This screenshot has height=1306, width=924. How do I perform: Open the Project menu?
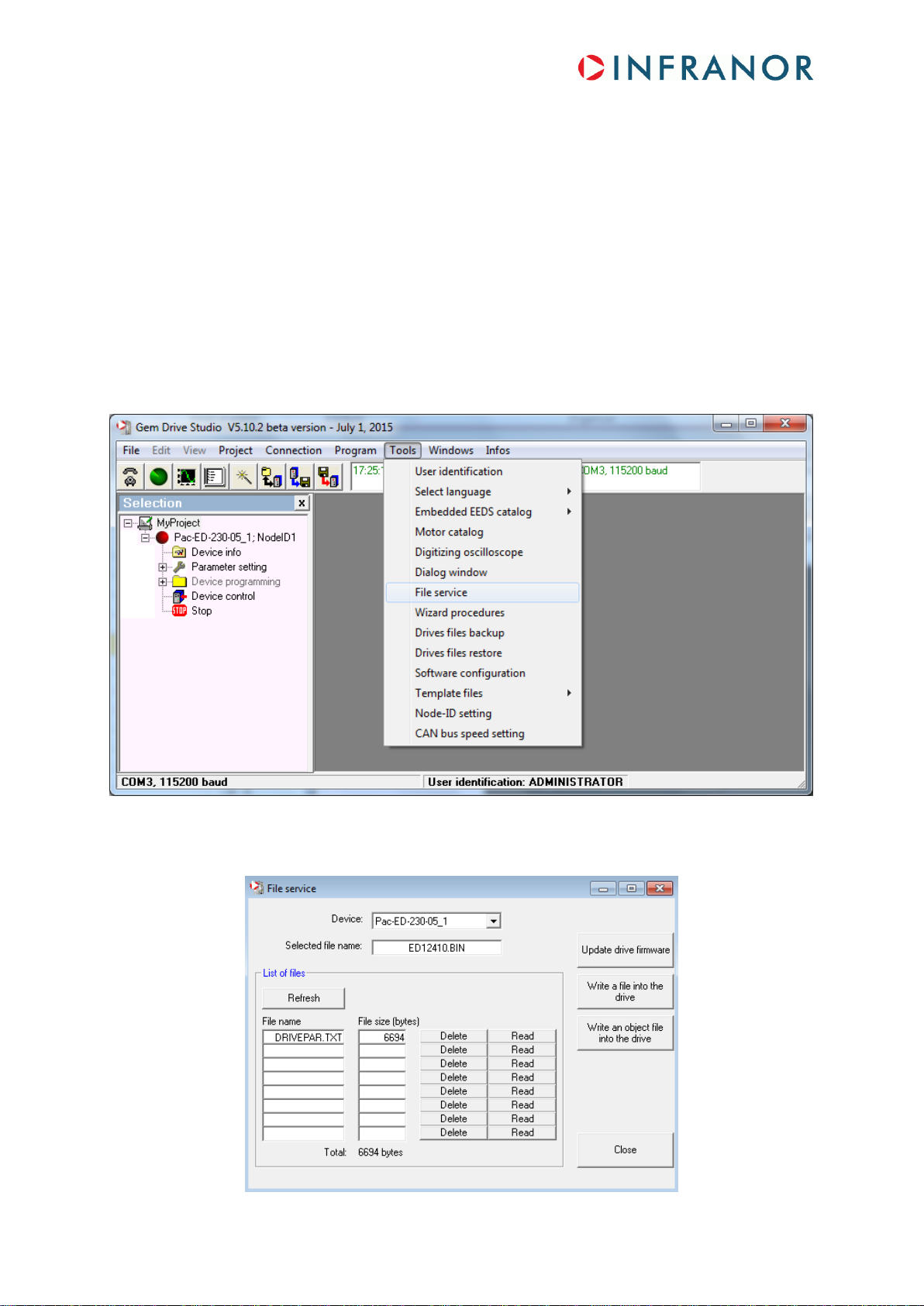coord(236,450)
